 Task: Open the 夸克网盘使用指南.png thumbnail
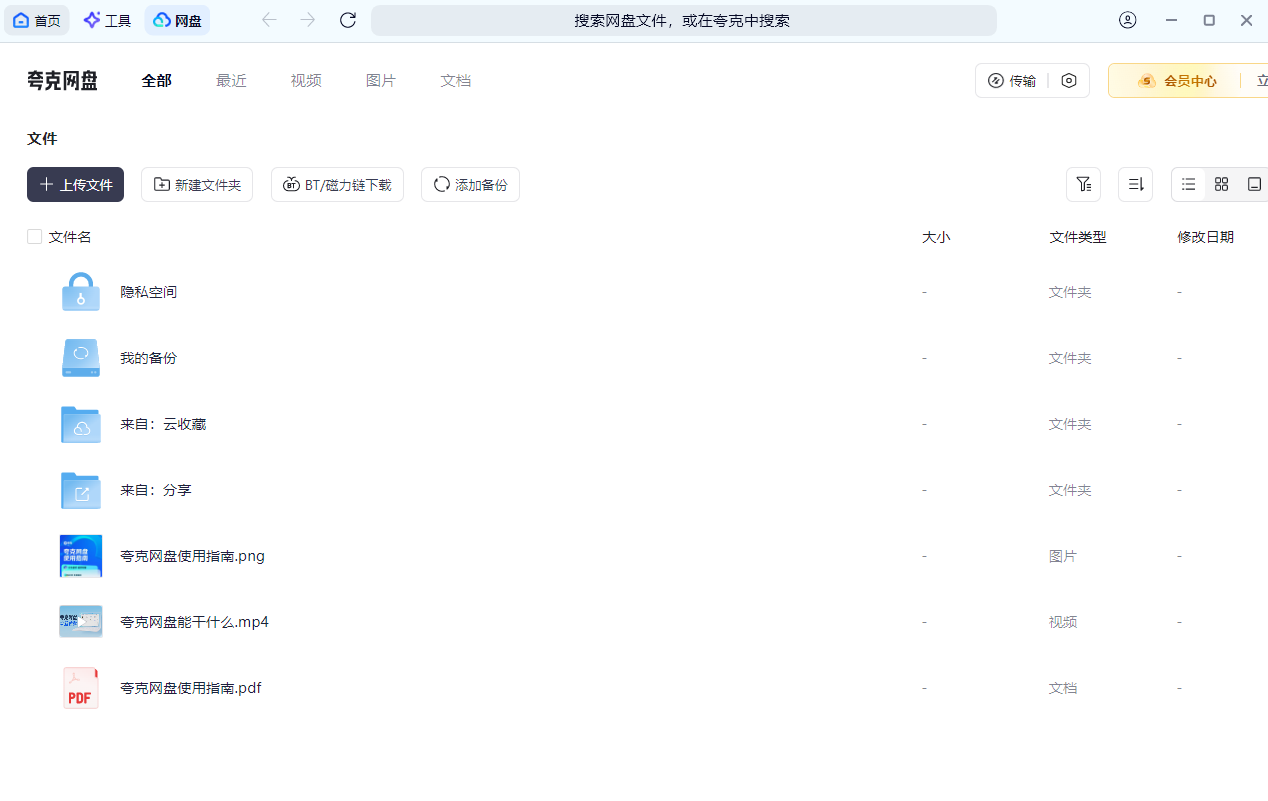(80, 556)
